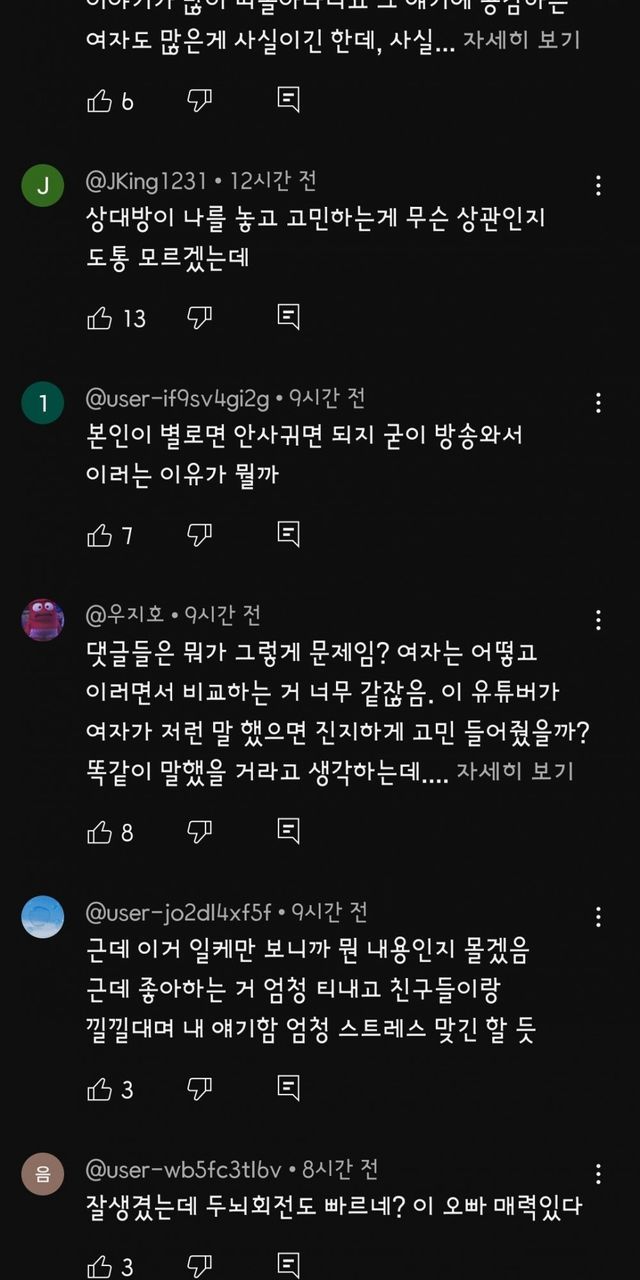Screen dimensions: 640x1280
Task: Like the comment by @JKing1231
Action: click(x=100, y=318)
